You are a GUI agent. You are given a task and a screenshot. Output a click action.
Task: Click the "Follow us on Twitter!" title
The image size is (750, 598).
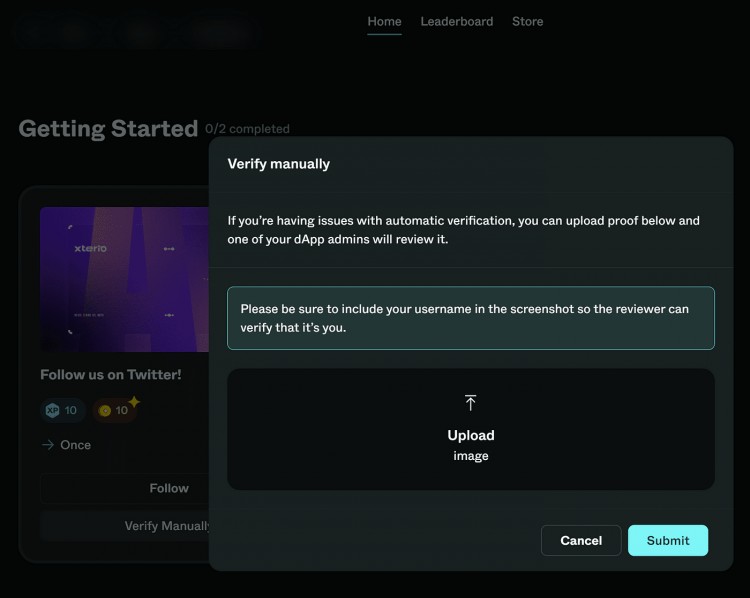click(110, 374)
